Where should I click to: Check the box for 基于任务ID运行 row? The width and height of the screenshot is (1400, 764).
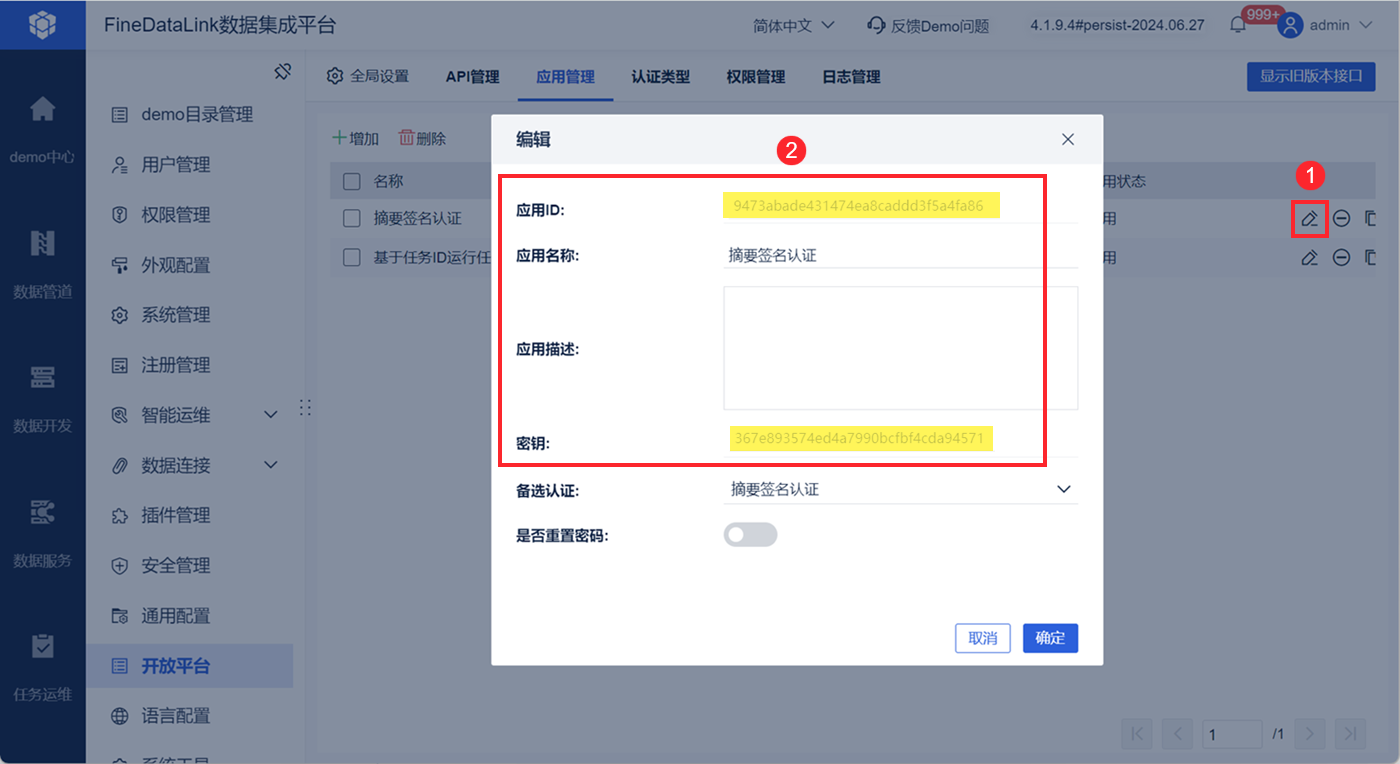coord(351,258)
